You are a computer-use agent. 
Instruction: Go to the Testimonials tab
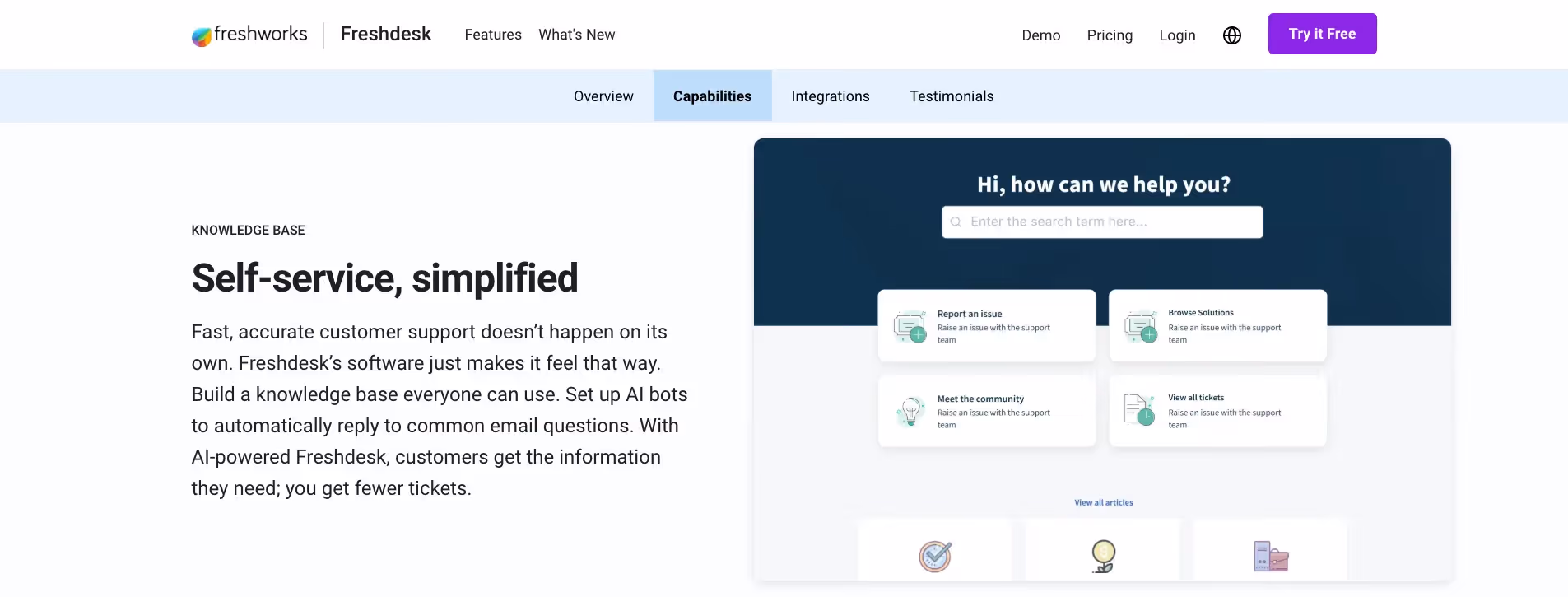tap(952, 96)
